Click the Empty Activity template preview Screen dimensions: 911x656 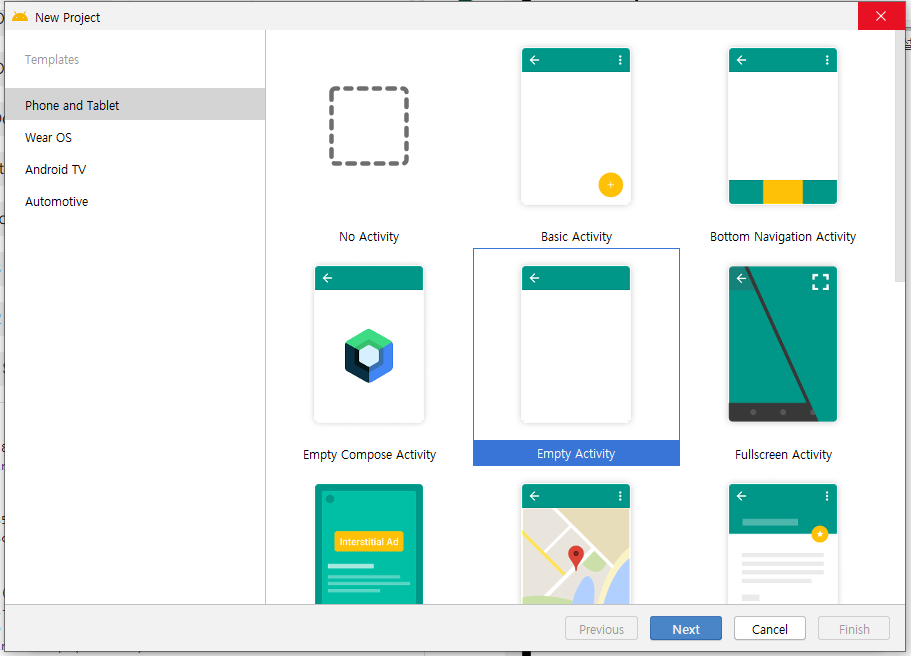[576, 344]
